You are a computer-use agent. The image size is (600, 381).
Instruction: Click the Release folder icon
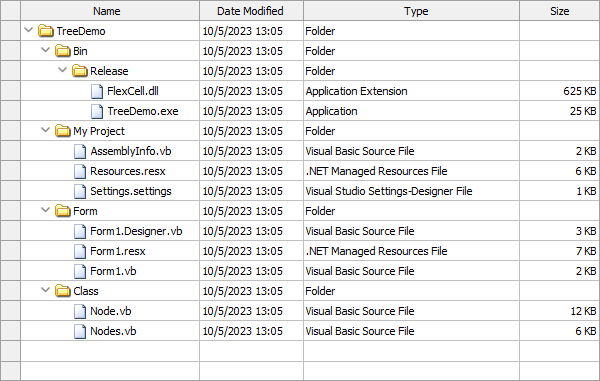(80, 71)
